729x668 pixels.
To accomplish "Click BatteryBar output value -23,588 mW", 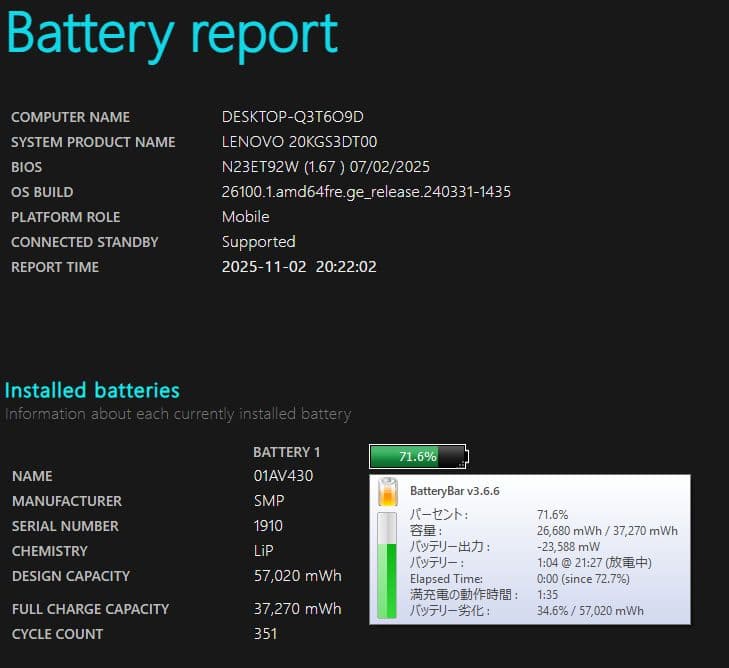I will coord(568,547).
